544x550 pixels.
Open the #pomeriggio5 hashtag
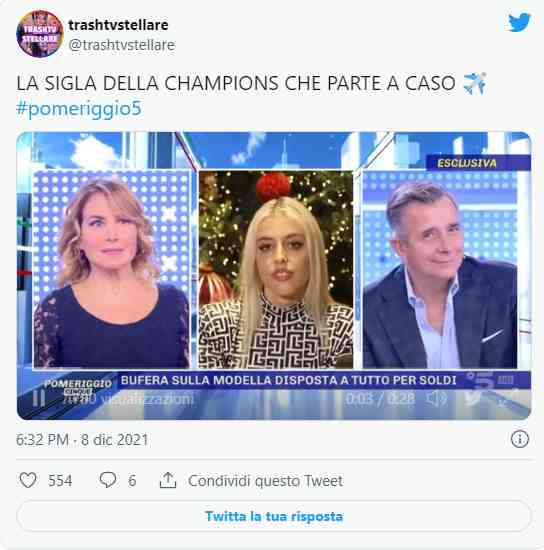tap(79, 108)
